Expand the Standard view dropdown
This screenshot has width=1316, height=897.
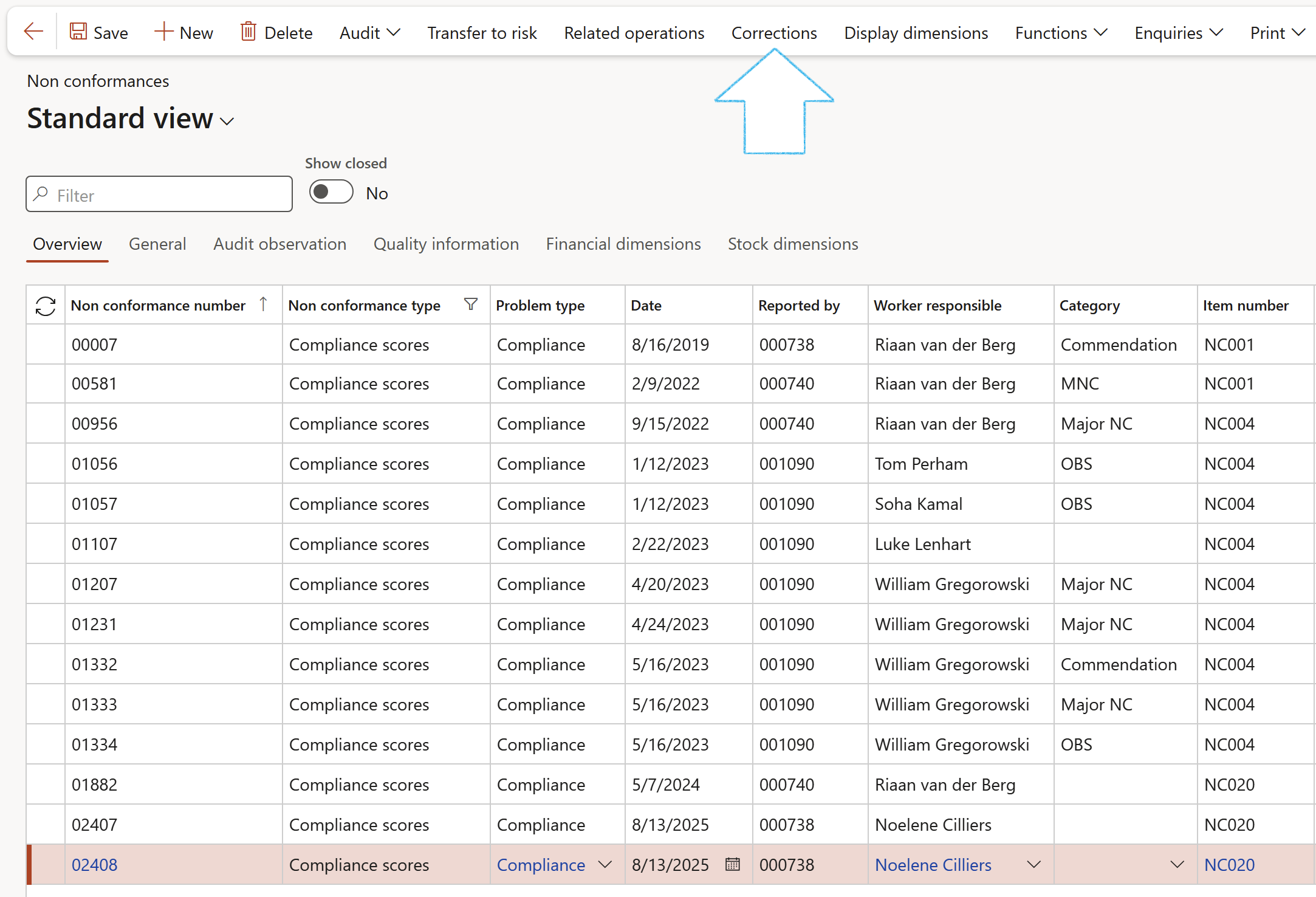(x=227, y=122)
